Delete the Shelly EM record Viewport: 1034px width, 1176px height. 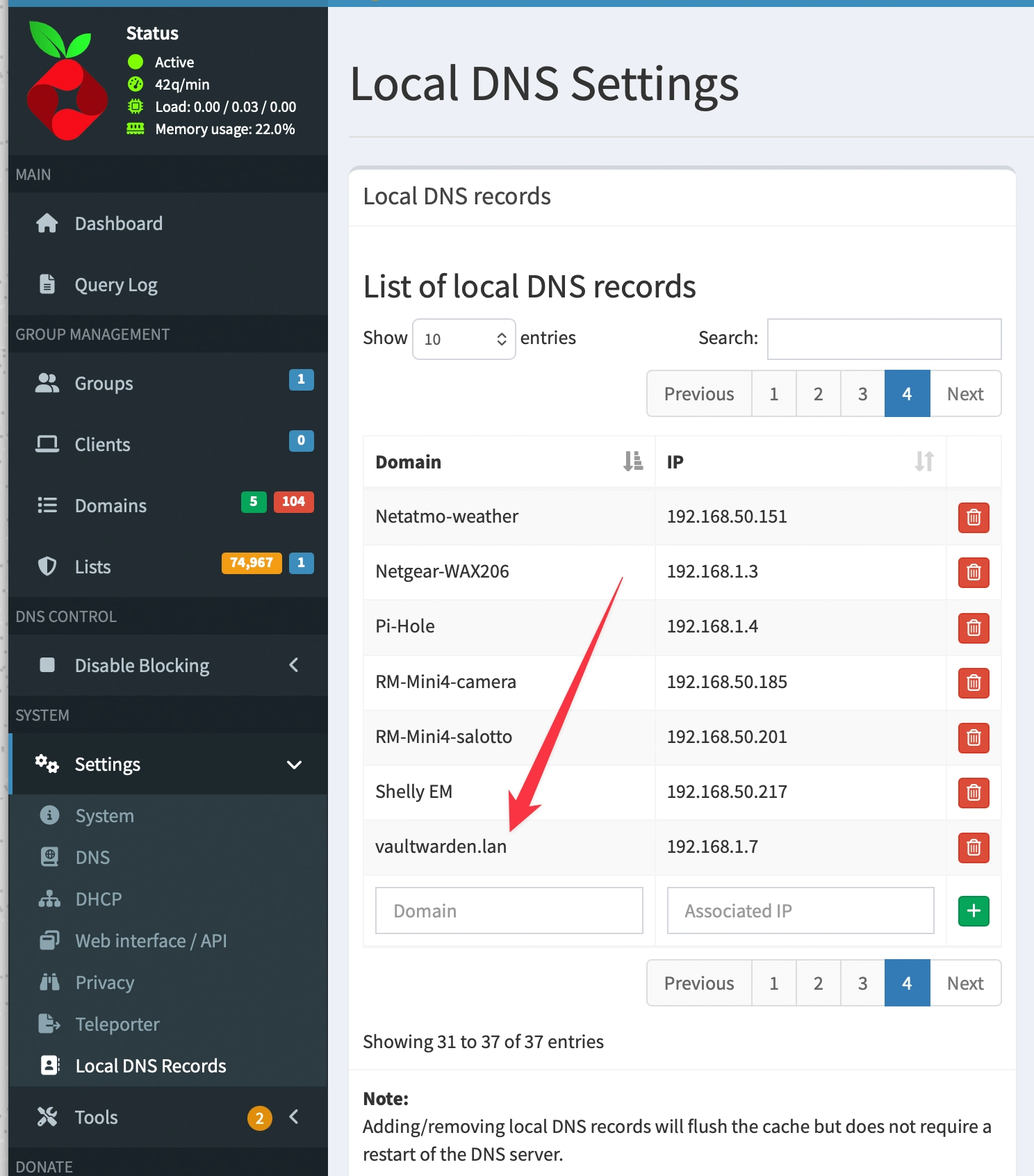click(x=974, y=792)
